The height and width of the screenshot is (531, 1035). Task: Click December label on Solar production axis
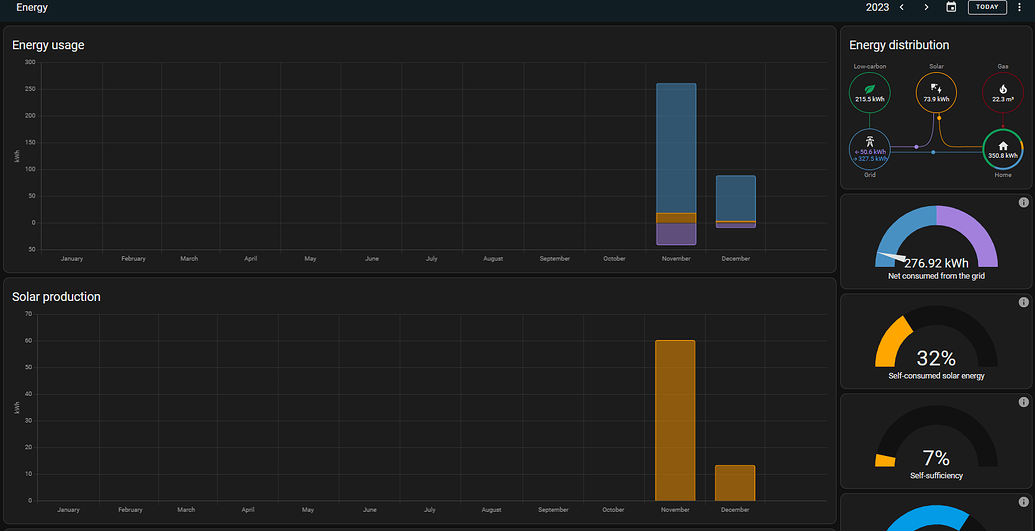tap(735, 510)
